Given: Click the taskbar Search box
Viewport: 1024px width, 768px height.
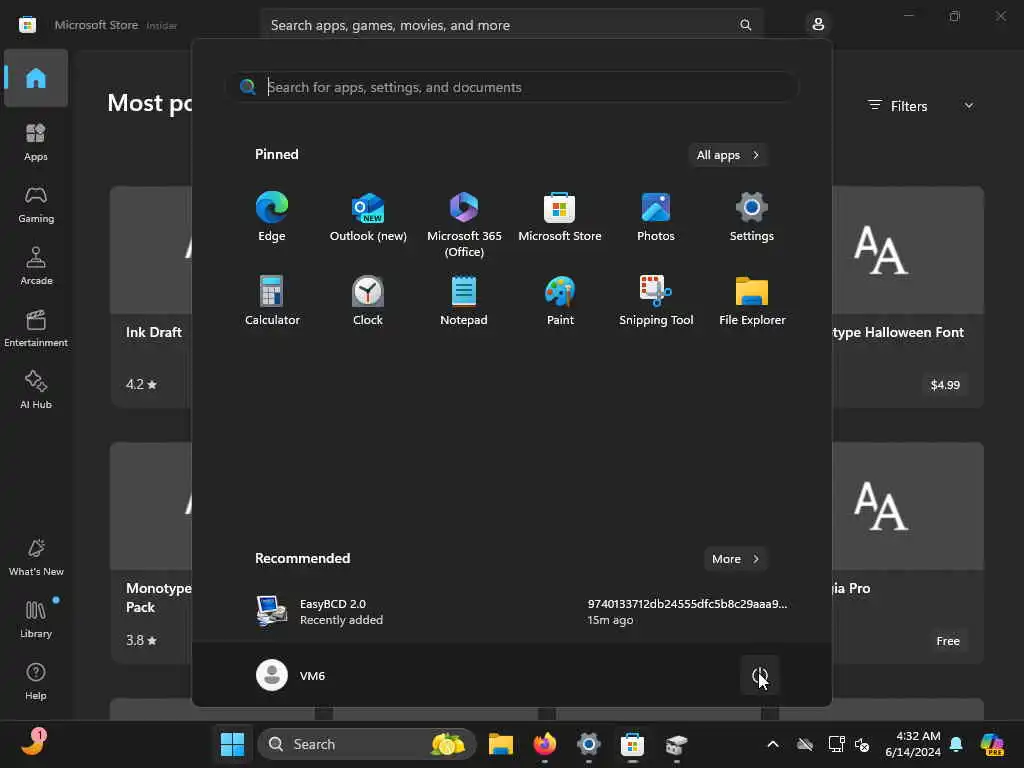Looking at the screenshot, I should (366, 744).
